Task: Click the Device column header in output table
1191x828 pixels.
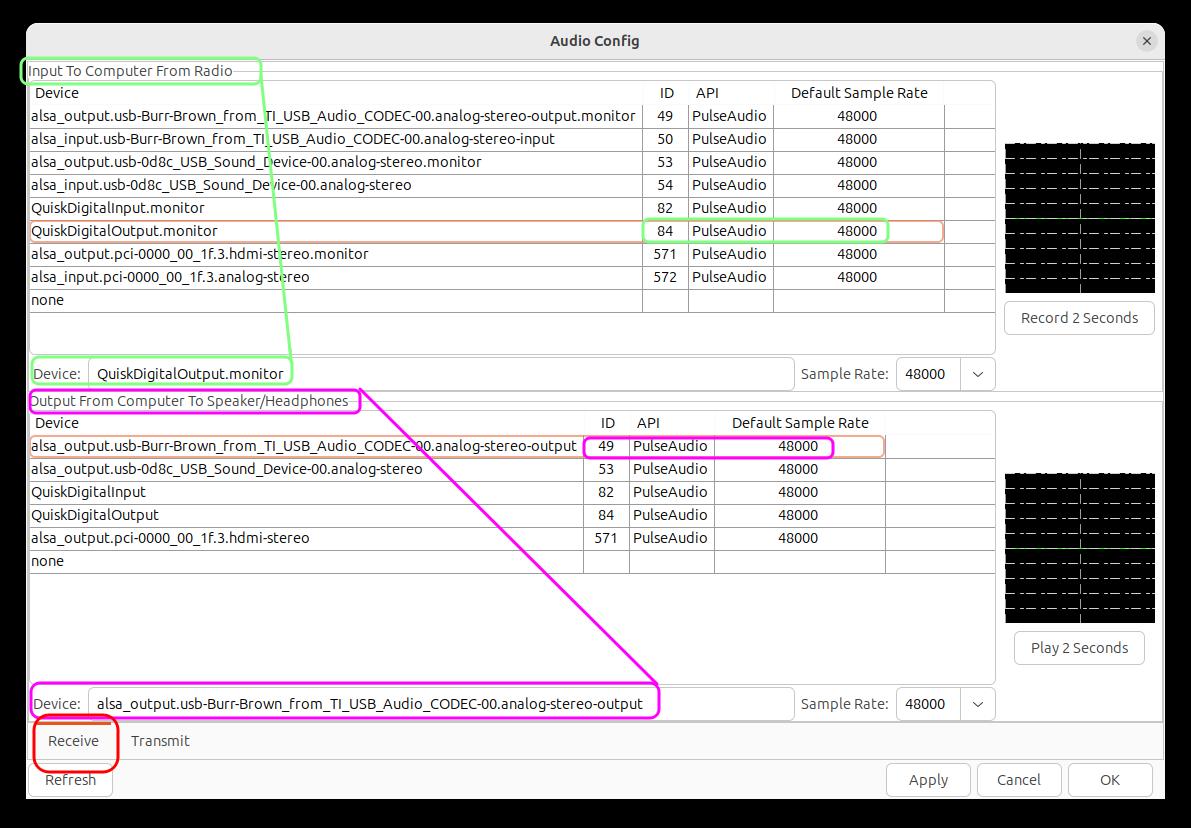Action: click(306, 423)
